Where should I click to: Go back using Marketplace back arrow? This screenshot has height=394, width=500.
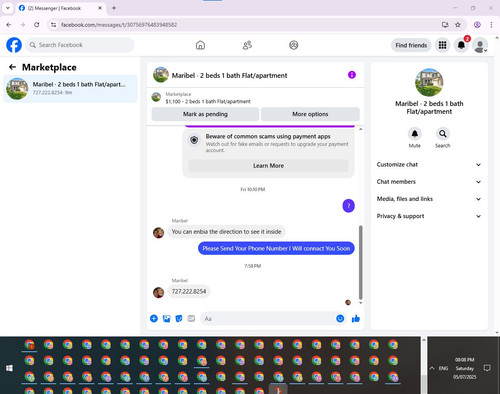point(12,67)
